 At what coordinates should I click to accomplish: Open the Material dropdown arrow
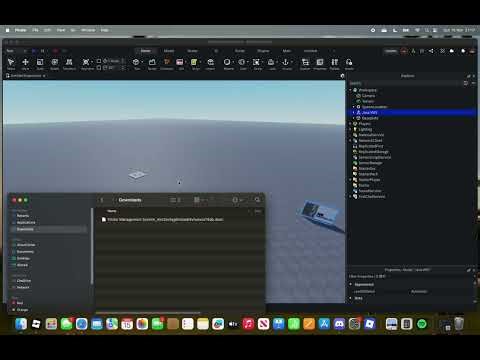(x=233, y=62)
